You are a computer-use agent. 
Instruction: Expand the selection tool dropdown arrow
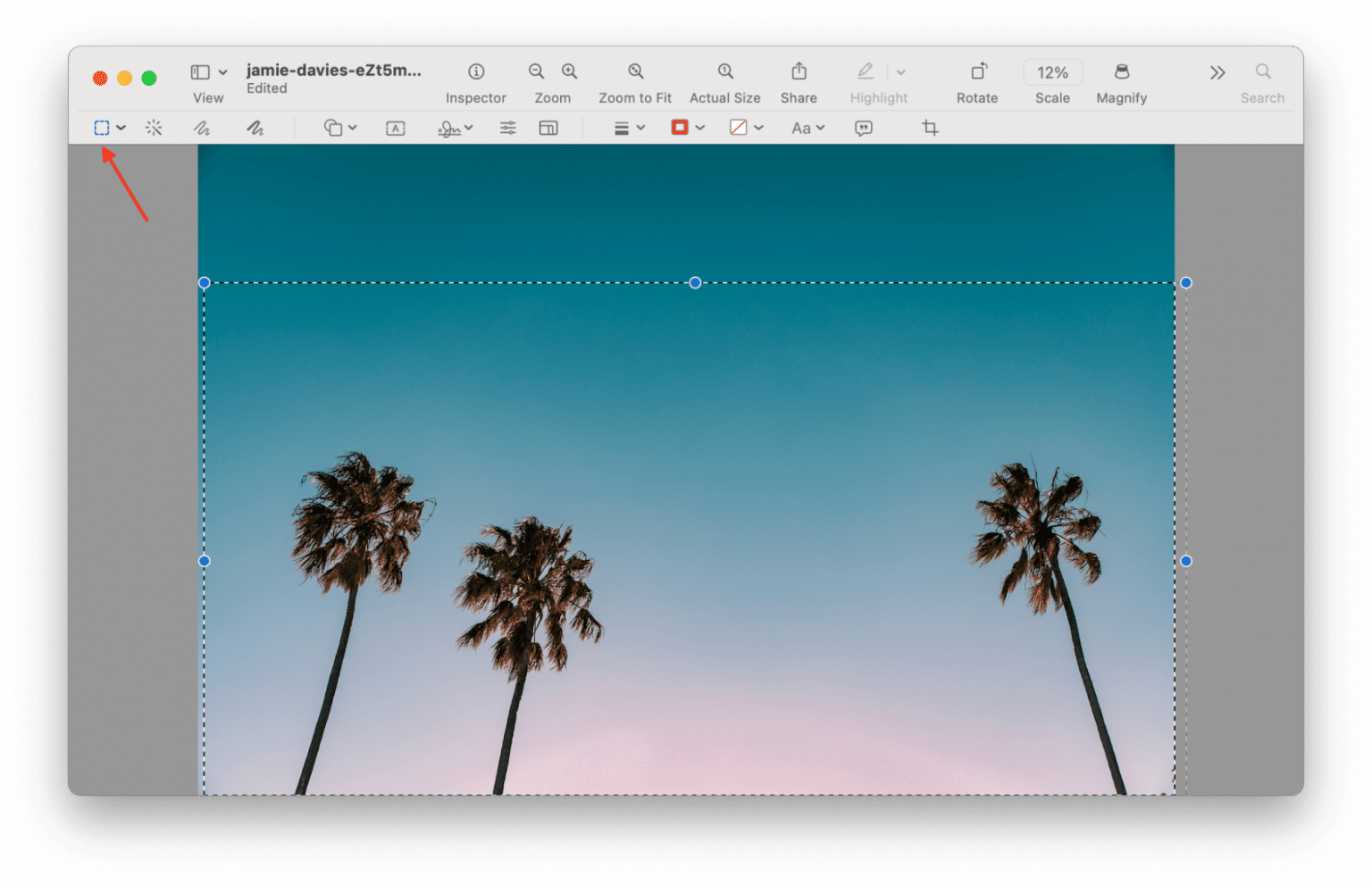point(122,128)
